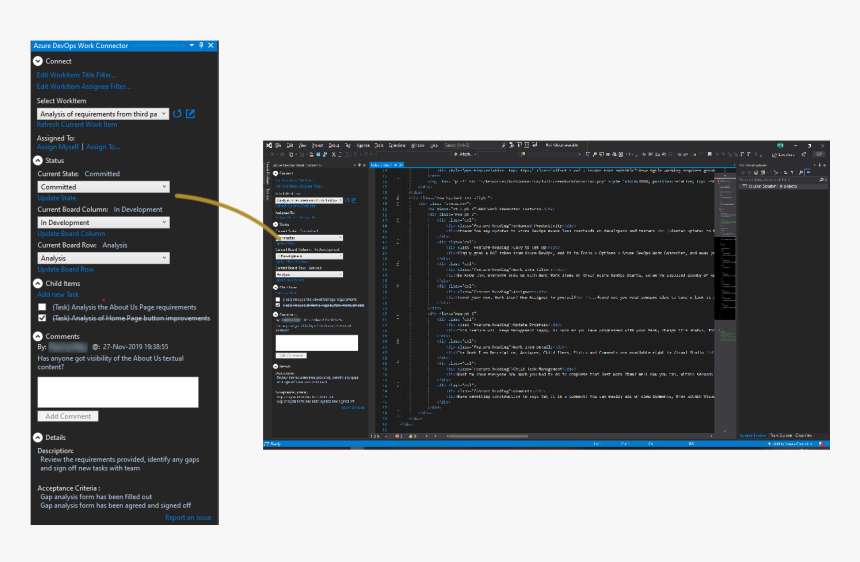Collapse the Comments section
Screen dimensions: 860x562
click(x=38, y=336)
